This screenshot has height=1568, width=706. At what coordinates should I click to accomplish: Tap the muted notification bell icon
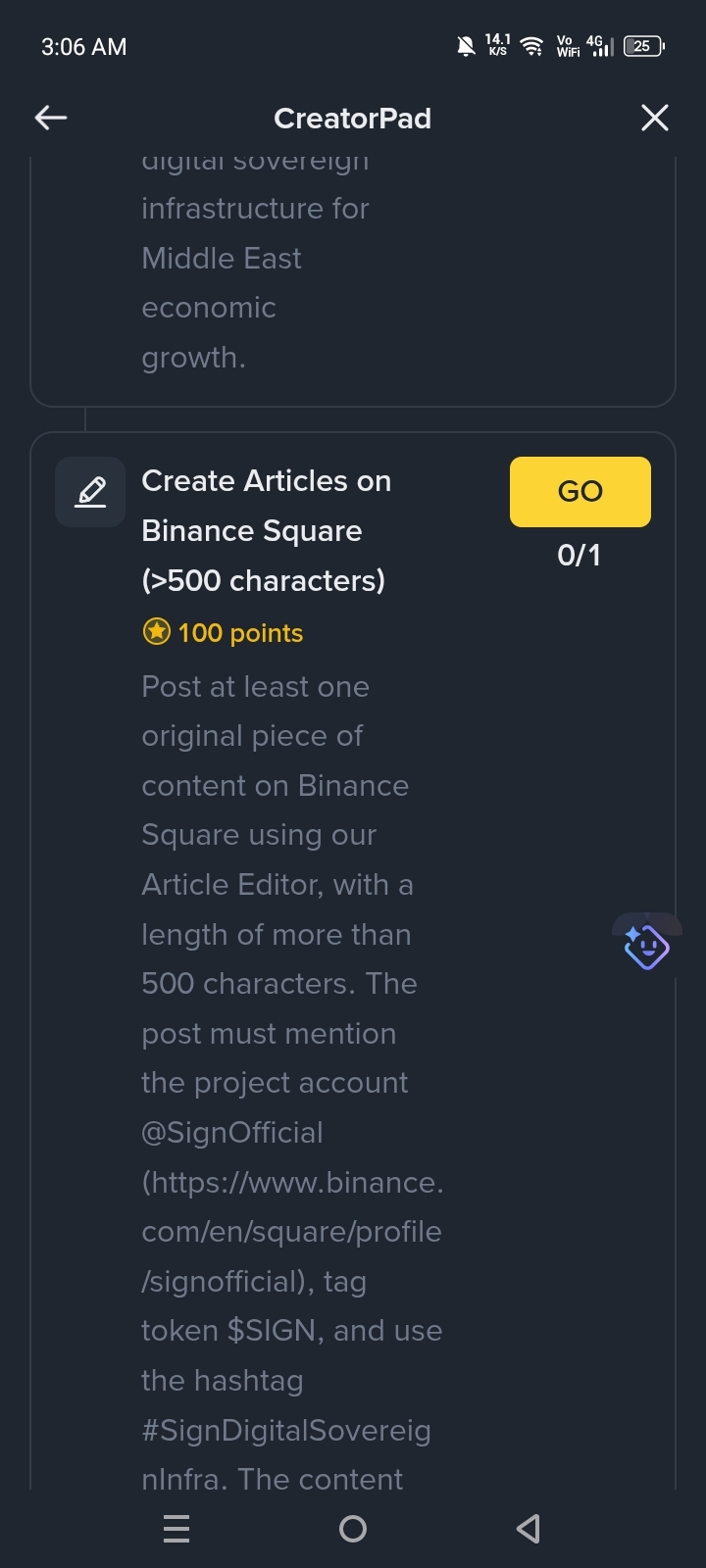(x=467, y=46)
